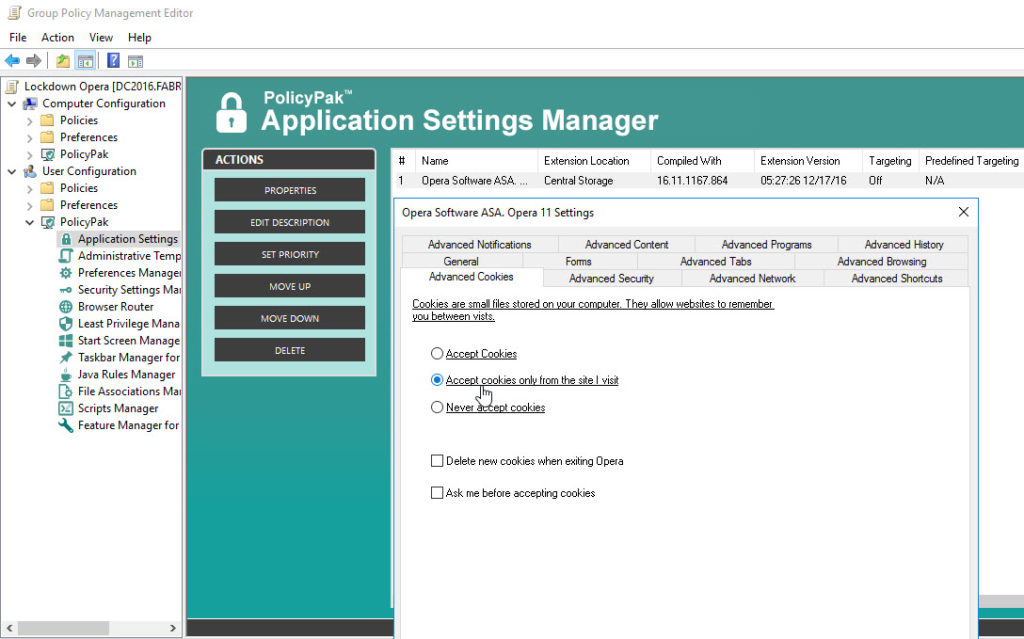Screen dimensions: 1024x639
Task: Click the tree pane horizontal scrollbar thumb
Action: [63, 628]
